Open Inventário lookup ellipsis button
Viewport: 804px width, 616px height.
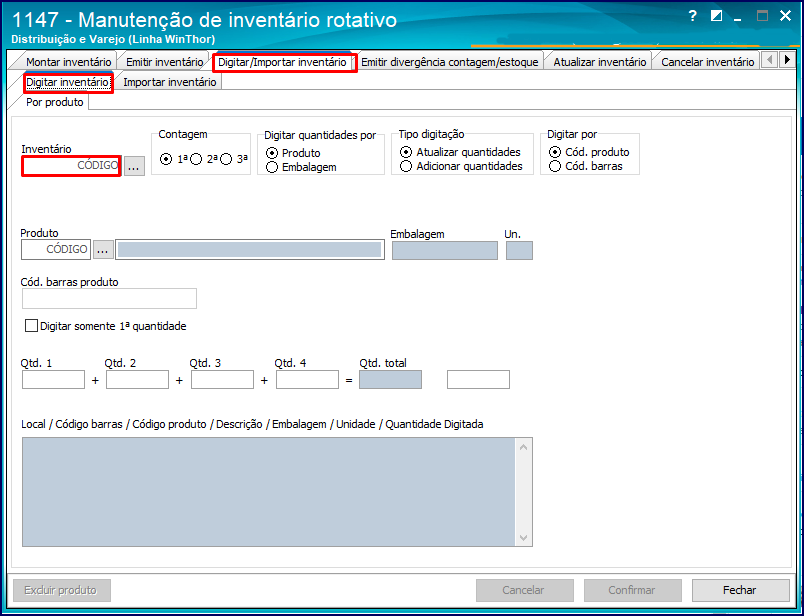click(x=134, y=167)
